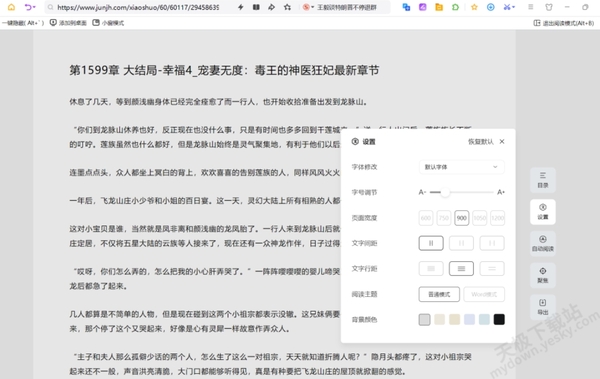Select Word模式 reading theme

[484, 294]
